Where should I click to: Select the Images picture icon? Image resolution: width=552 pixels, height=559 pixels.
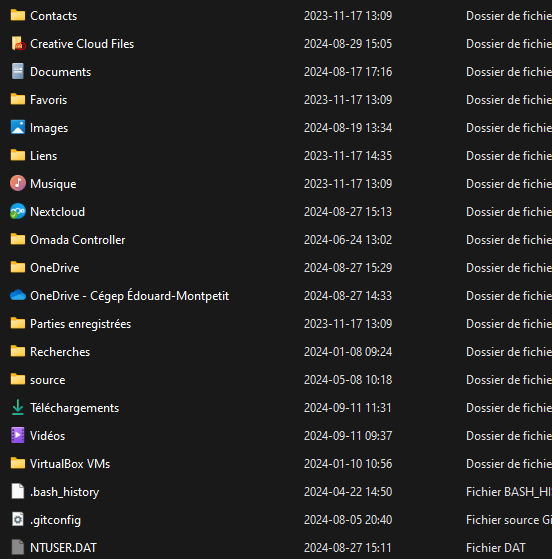[x=18, y=127]
